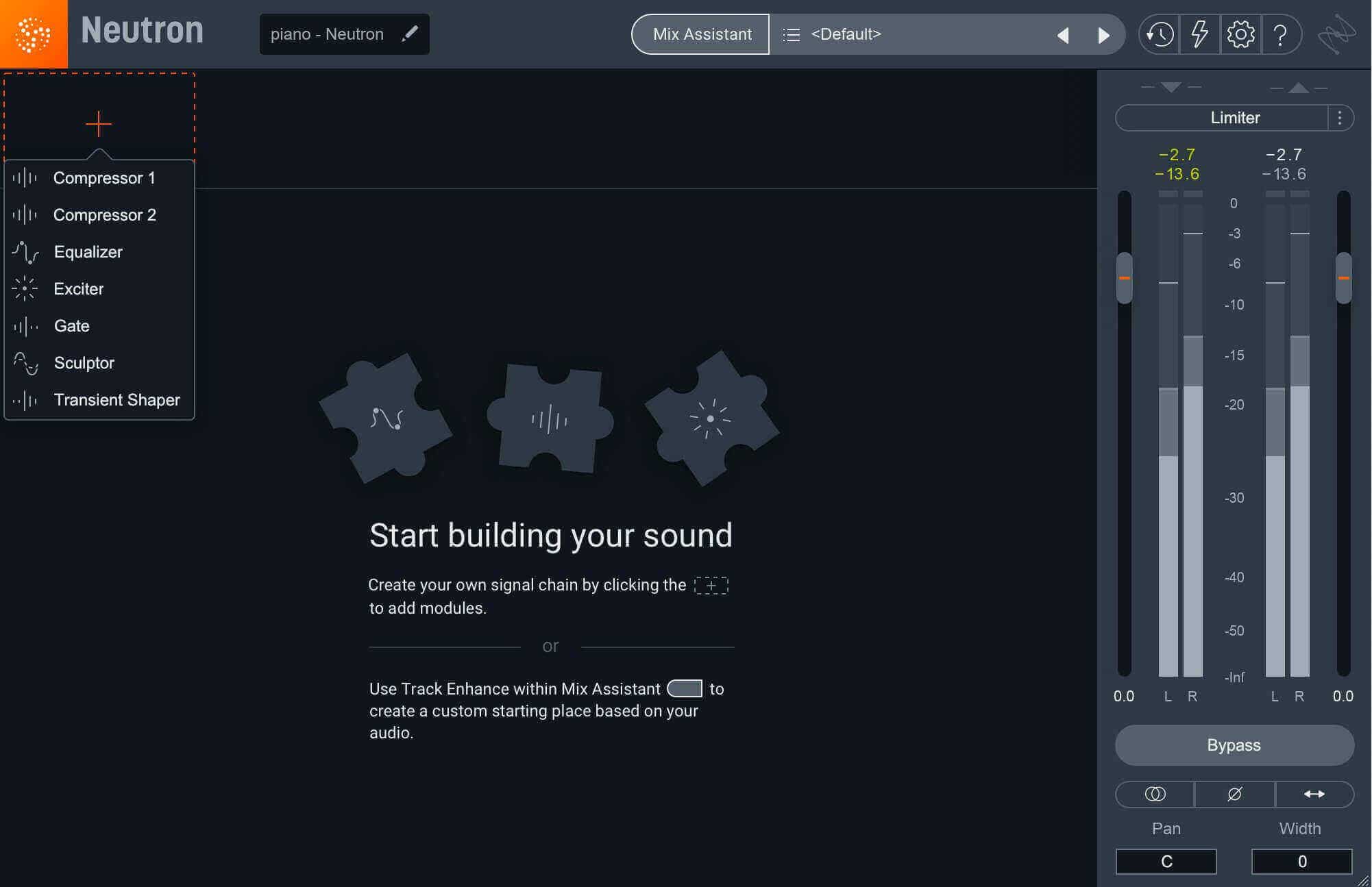Choose Exciter from the module menu
The image size is (1372, 887).
(99, 289)
